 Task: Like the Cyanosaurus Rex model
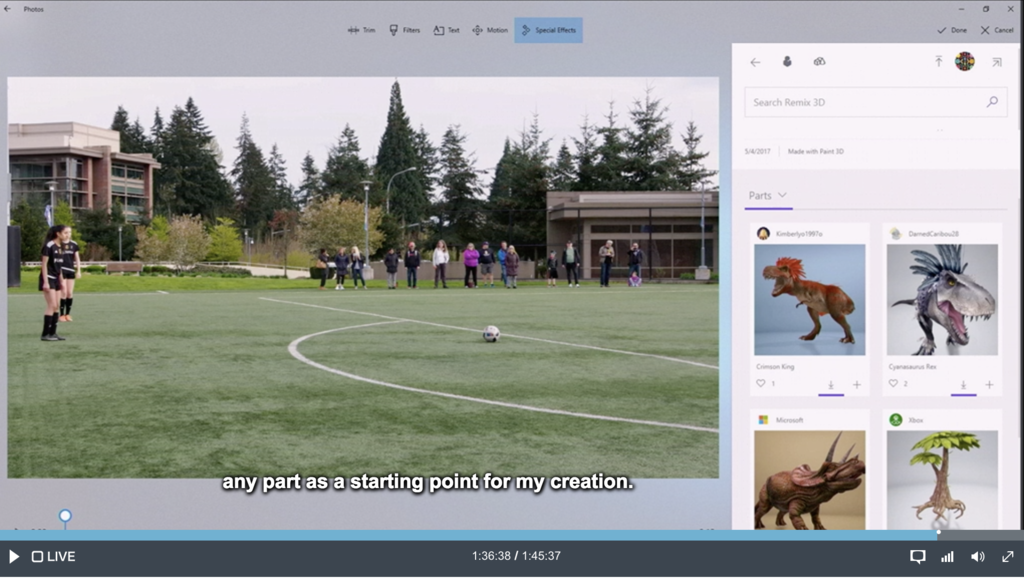click(x=893, y=384)
